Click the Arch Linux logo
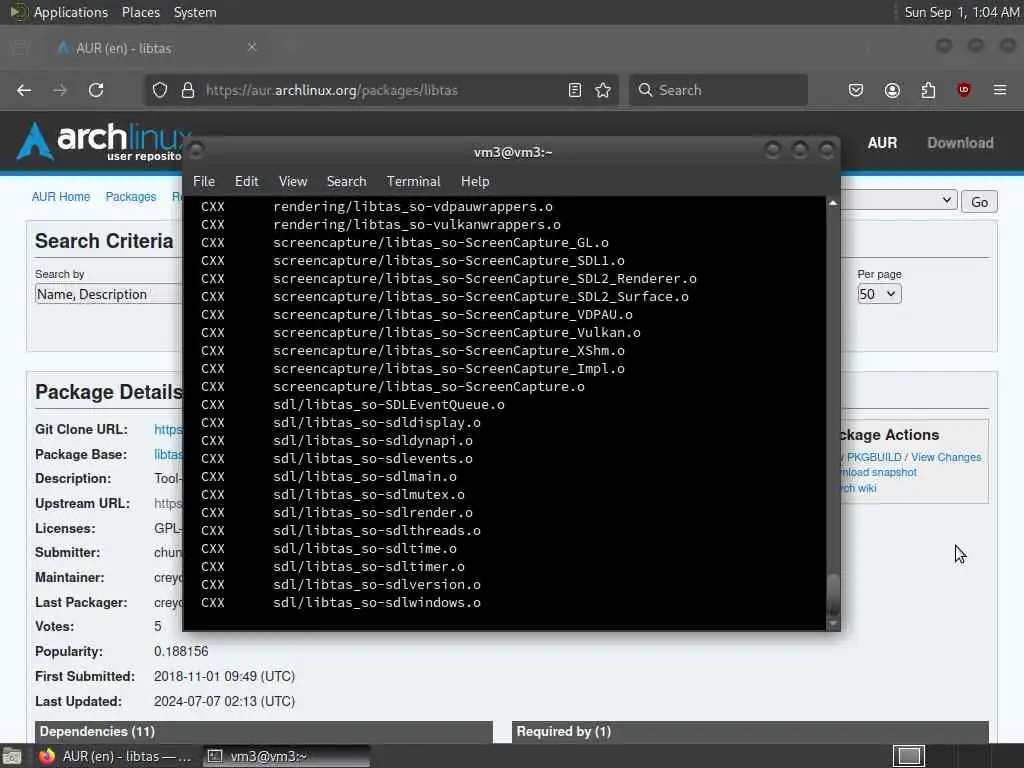The width and height of the screenshot is (1024, 768). coord(101,141)
